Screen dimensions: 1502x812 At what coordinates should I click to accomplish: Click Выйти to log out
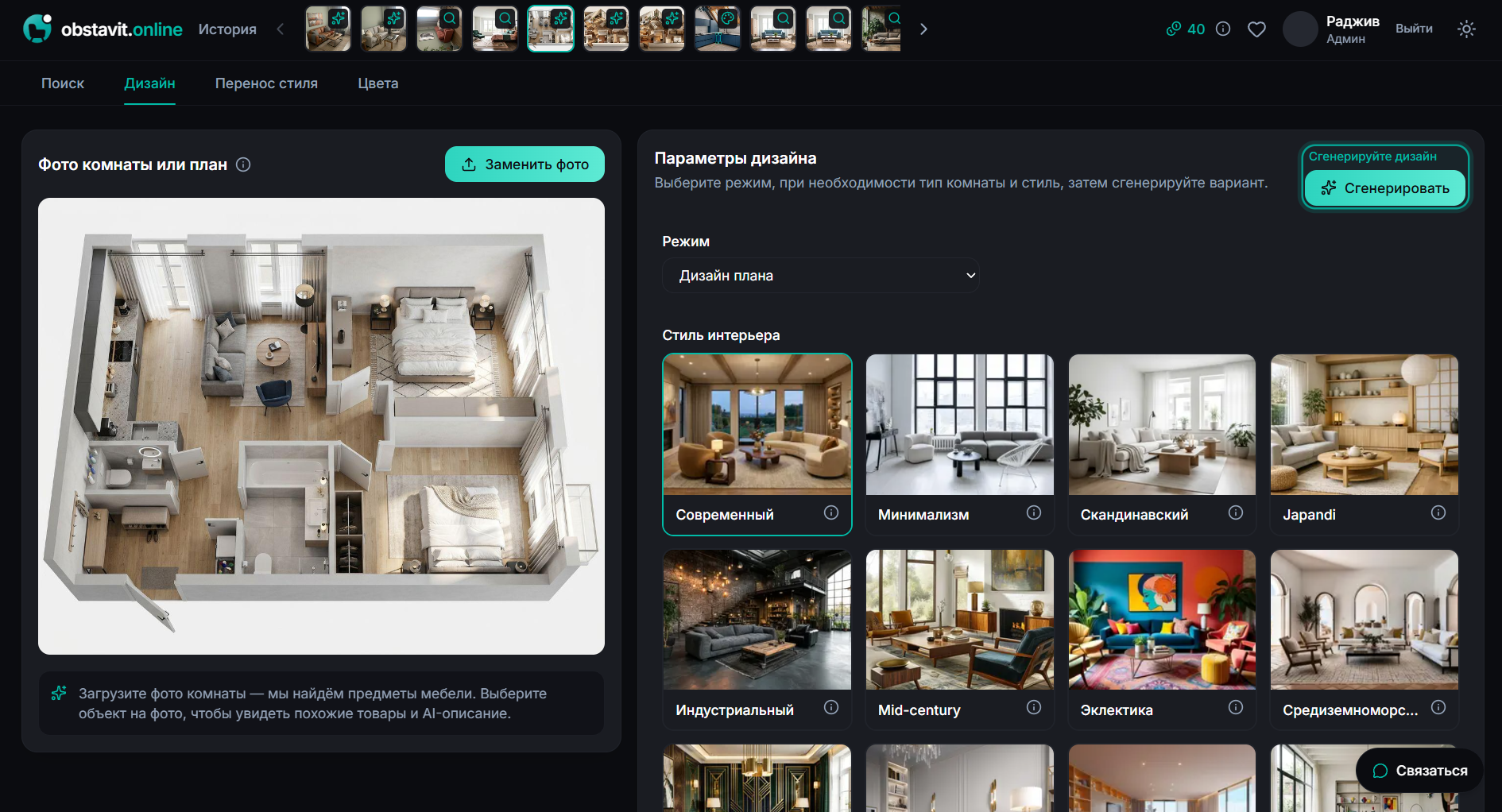(x=1414, y=29)
